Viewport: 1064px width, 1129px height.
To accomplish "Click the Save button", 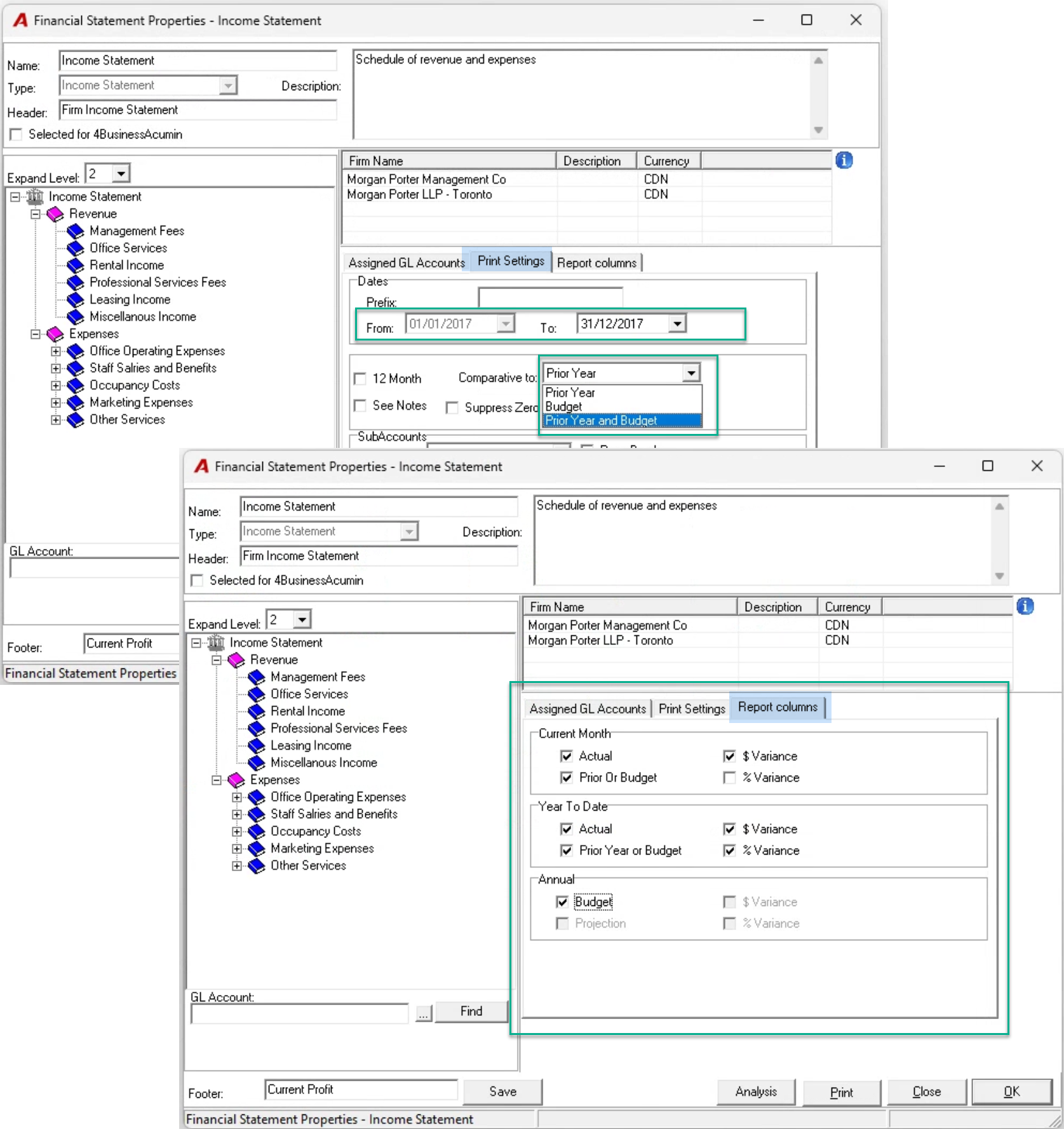I will [x=502, y=1092].
